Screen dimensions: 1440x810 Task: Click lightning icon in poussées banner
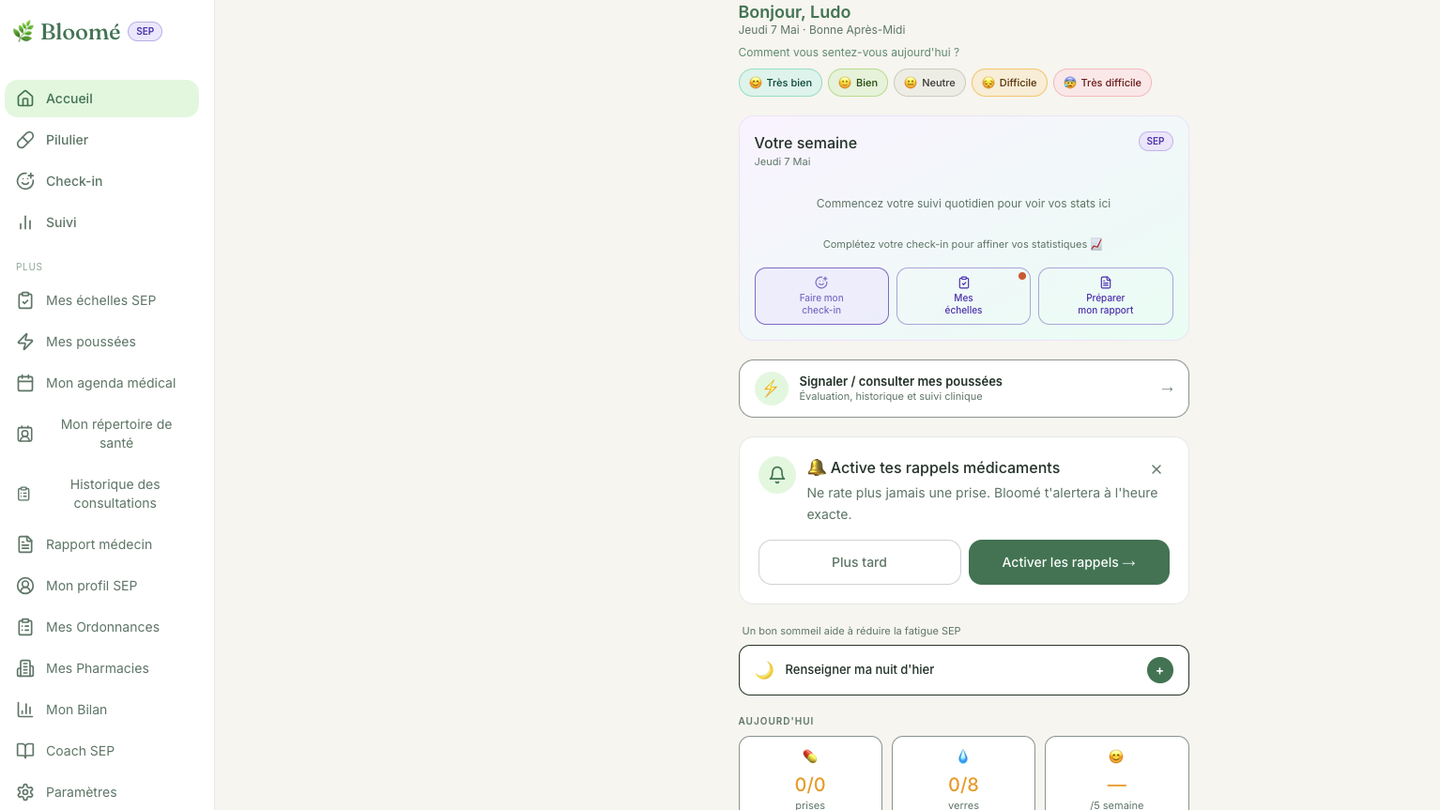(x=771, y=388)
